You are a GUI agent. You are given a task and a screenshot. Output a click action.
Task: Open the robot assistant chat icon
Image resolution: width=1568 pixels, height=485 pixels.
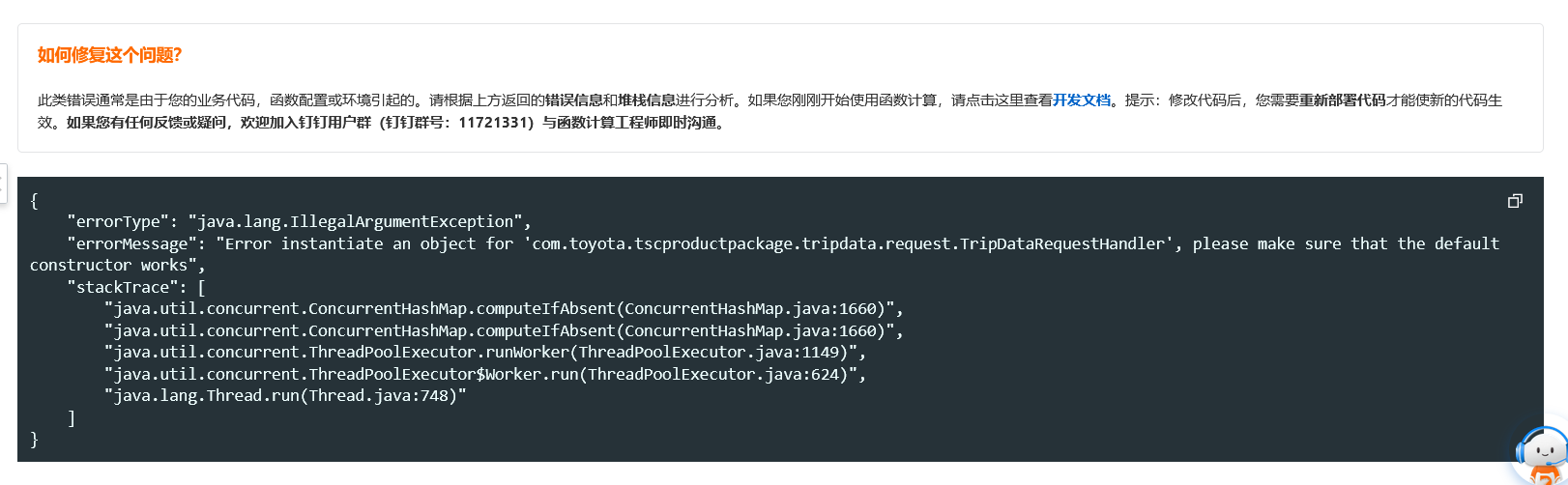[1541, 455]
